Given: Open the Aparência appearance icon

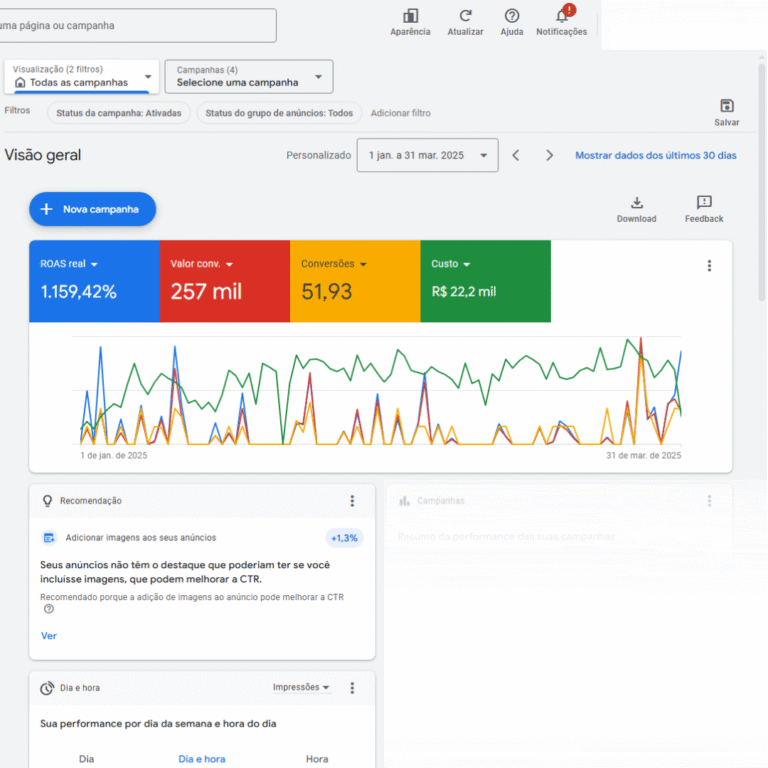Looking at the screenshot, I should point(410,16).
